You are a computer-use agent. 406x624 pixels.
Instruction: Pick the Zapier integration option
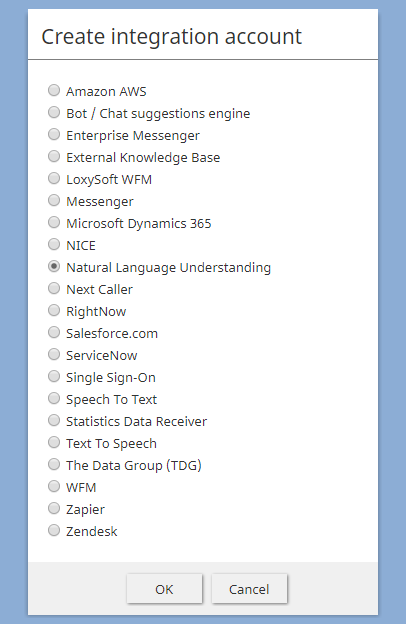pos(54,508)
